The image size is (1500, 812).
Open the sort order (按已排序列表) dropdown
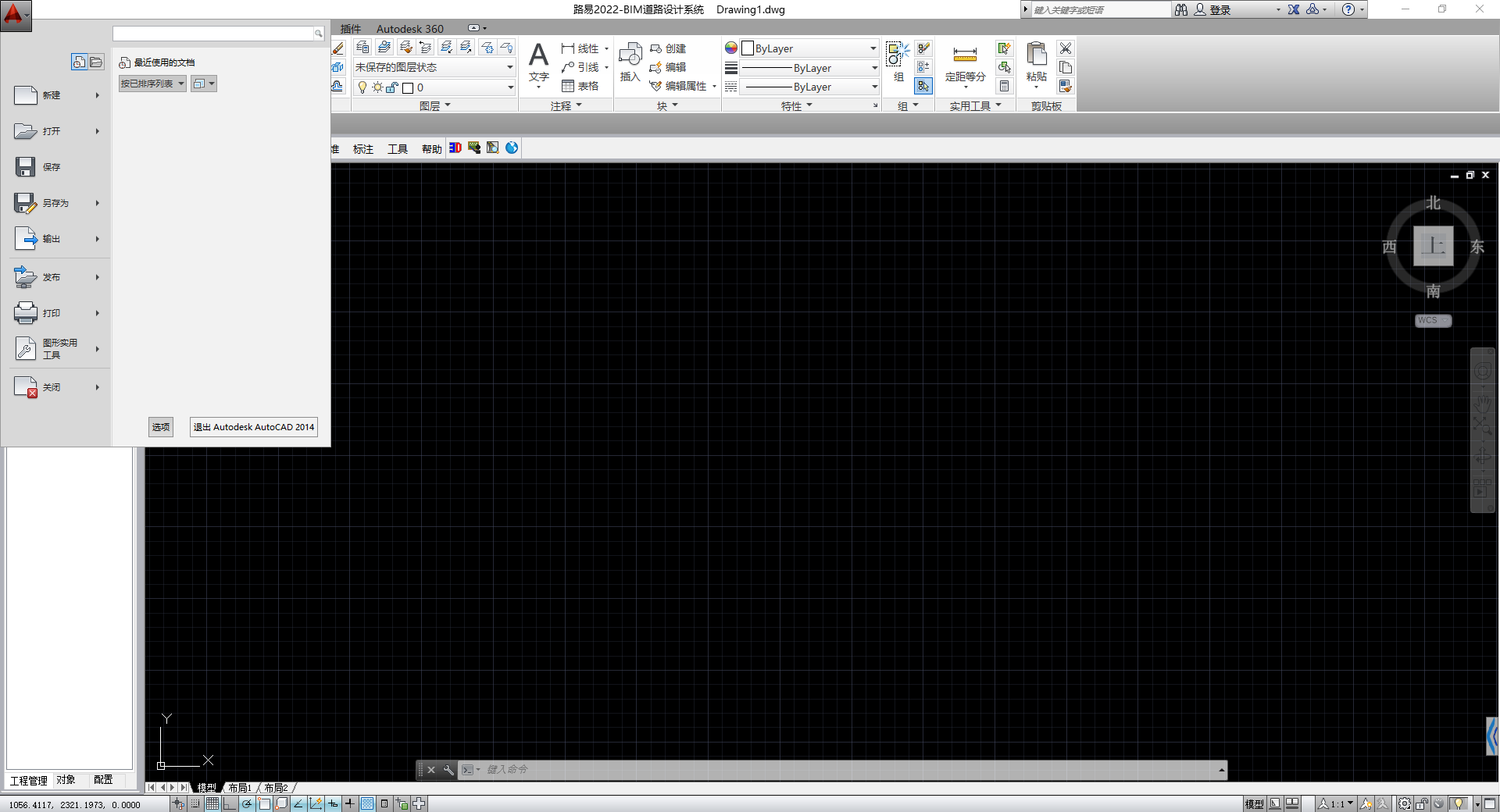(x=152, y=84)
